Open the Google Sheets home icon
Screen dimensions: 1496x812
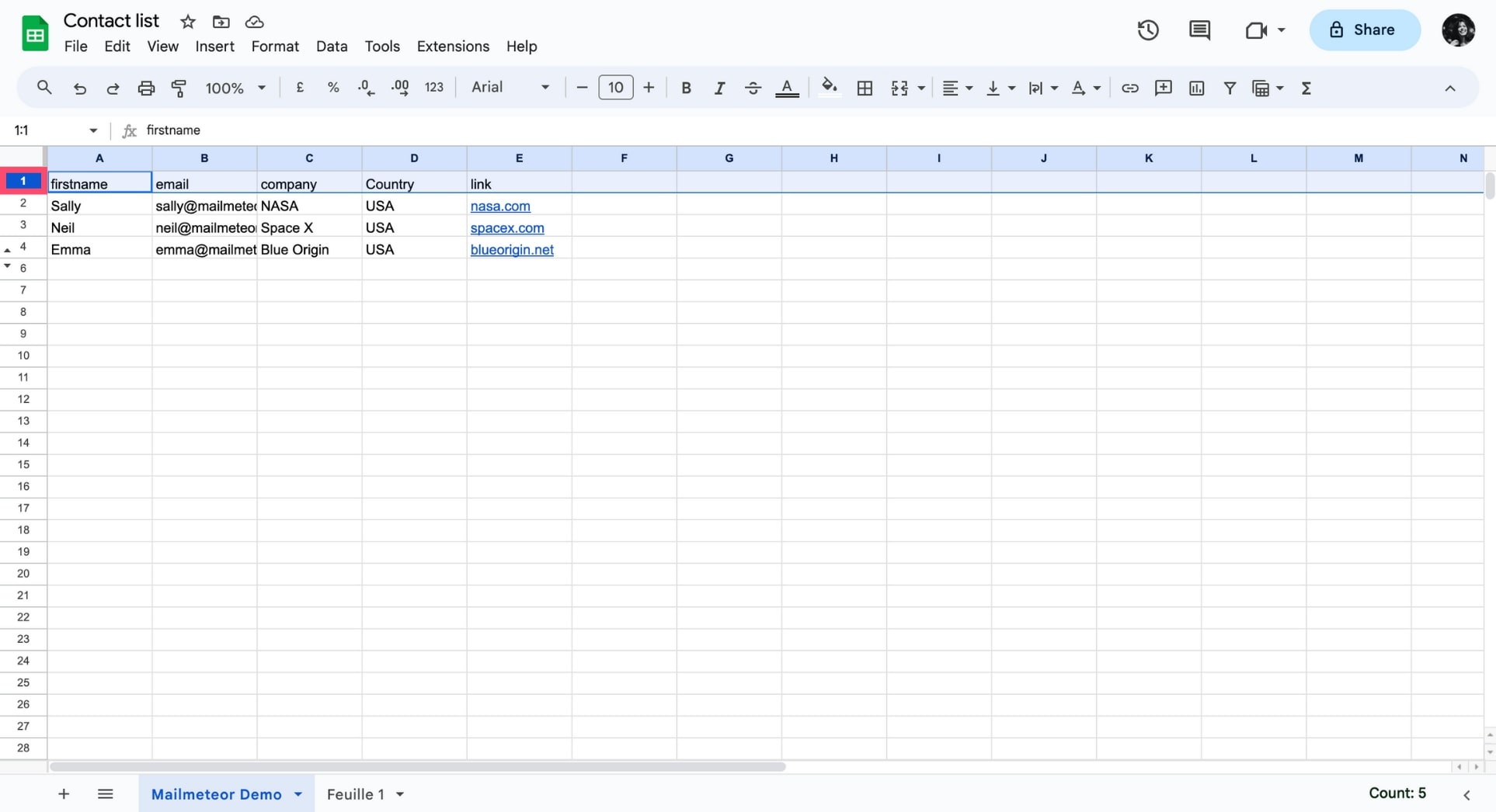[x=35, y=33]
